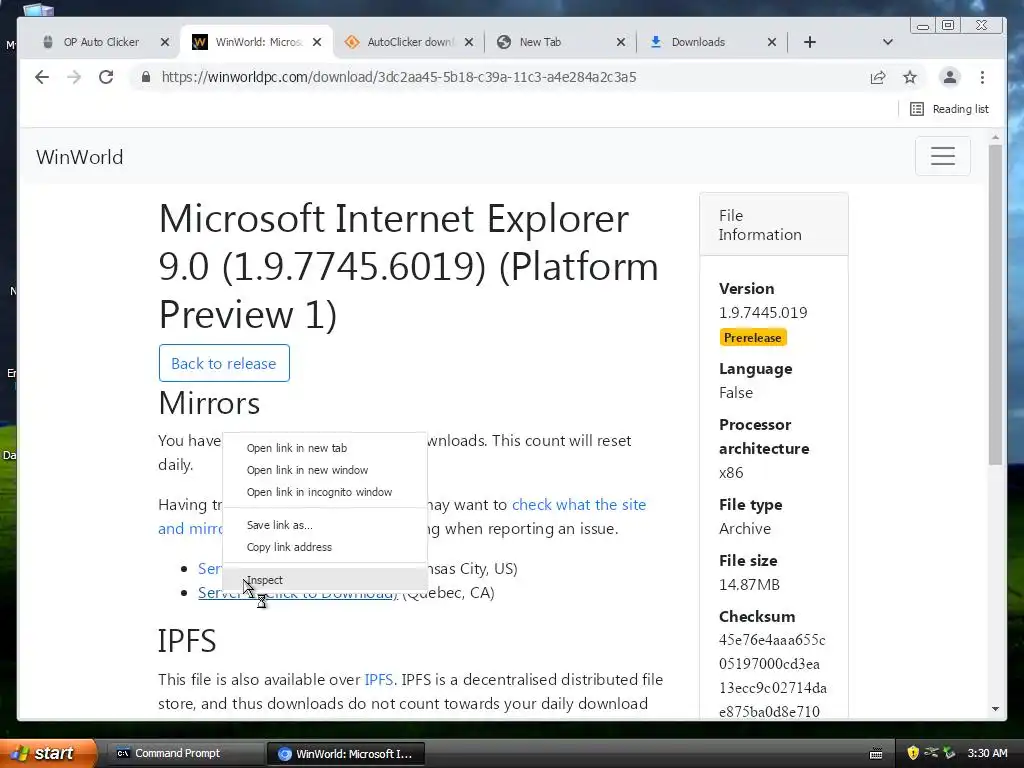Viewport: 1024px width, 768px height.
Task: Close the Downloads tab
Action: (772, 42)
